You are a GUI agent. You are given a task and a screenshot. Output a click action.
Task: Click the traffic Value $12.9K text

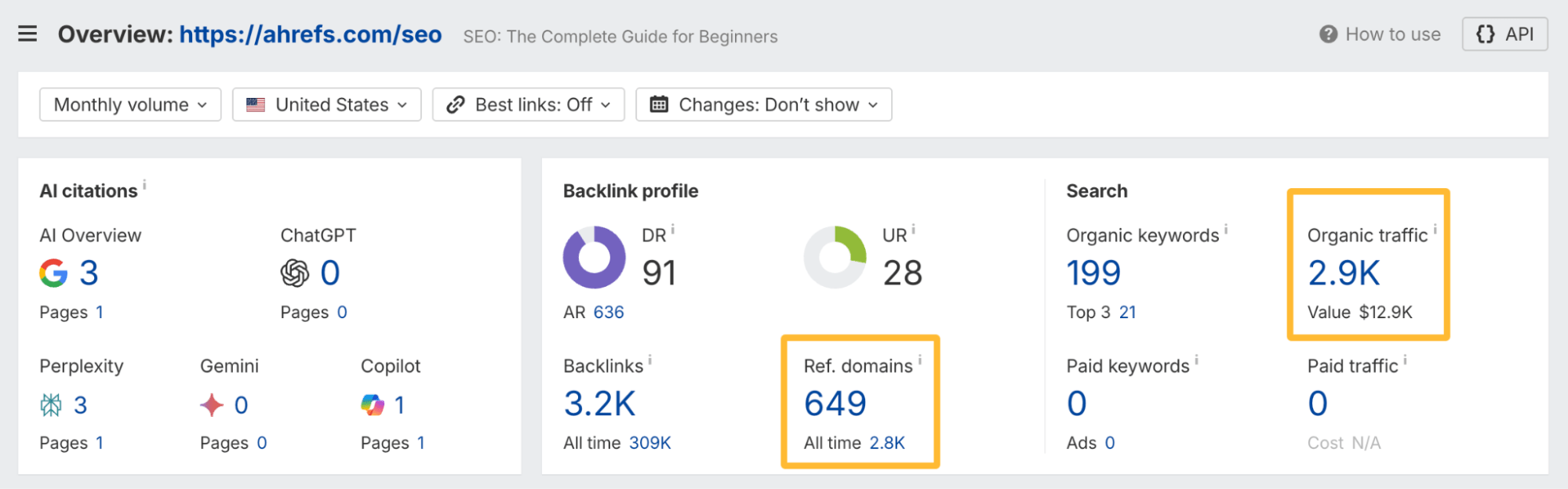(x=1360, y=312)
